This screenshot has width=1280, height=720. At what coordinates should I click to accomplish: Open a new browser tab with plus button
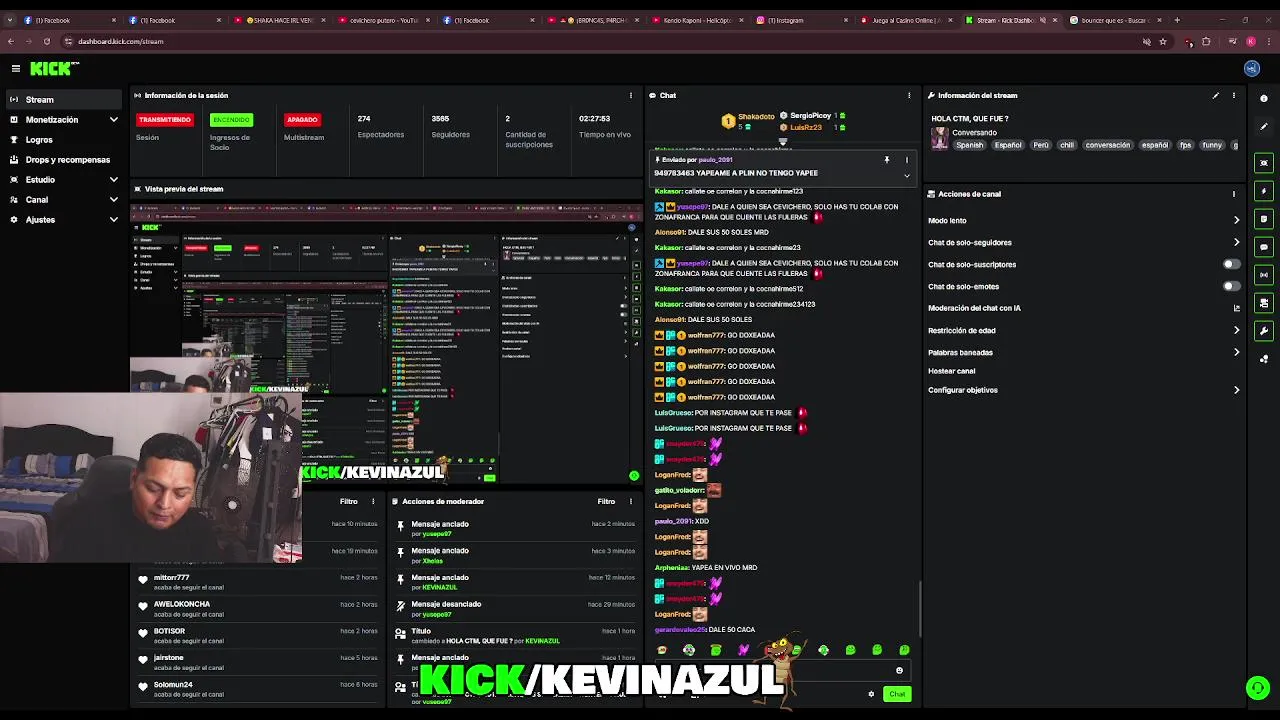click(1177, 20)
